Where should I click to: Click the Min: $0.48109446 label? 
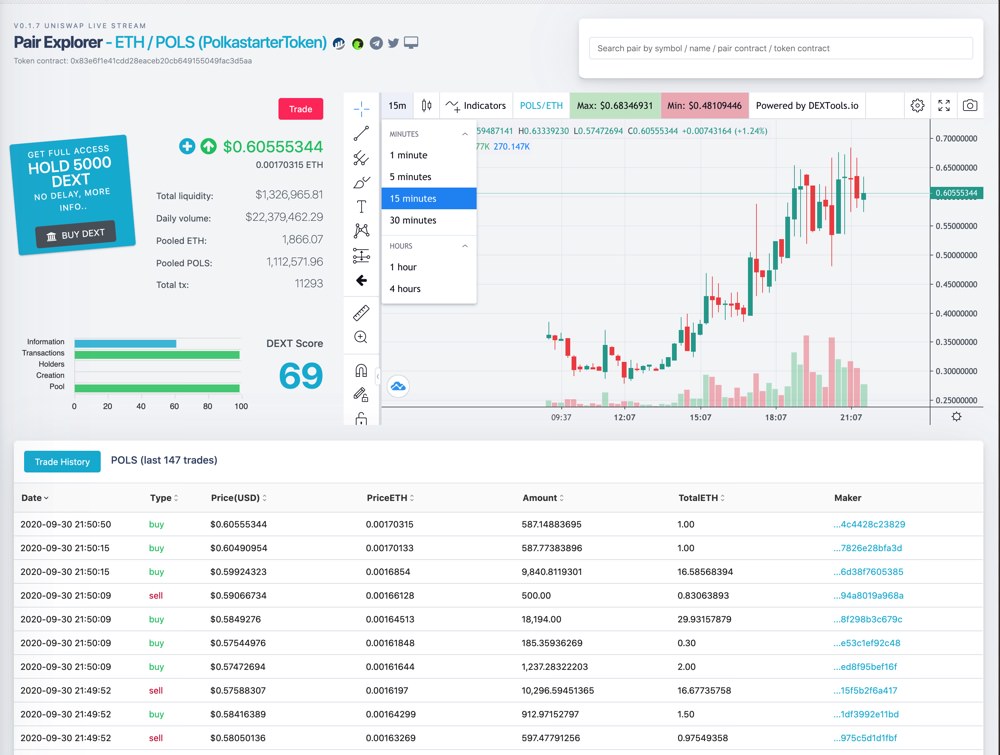pos(704,106)
